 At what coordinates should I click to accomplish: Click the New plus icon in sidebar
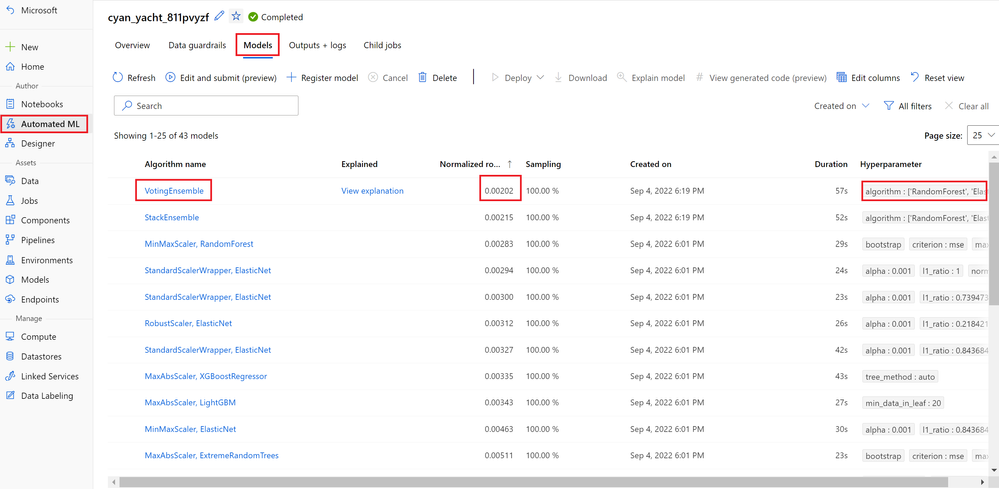pyautogui.click(x=10, y=47)
